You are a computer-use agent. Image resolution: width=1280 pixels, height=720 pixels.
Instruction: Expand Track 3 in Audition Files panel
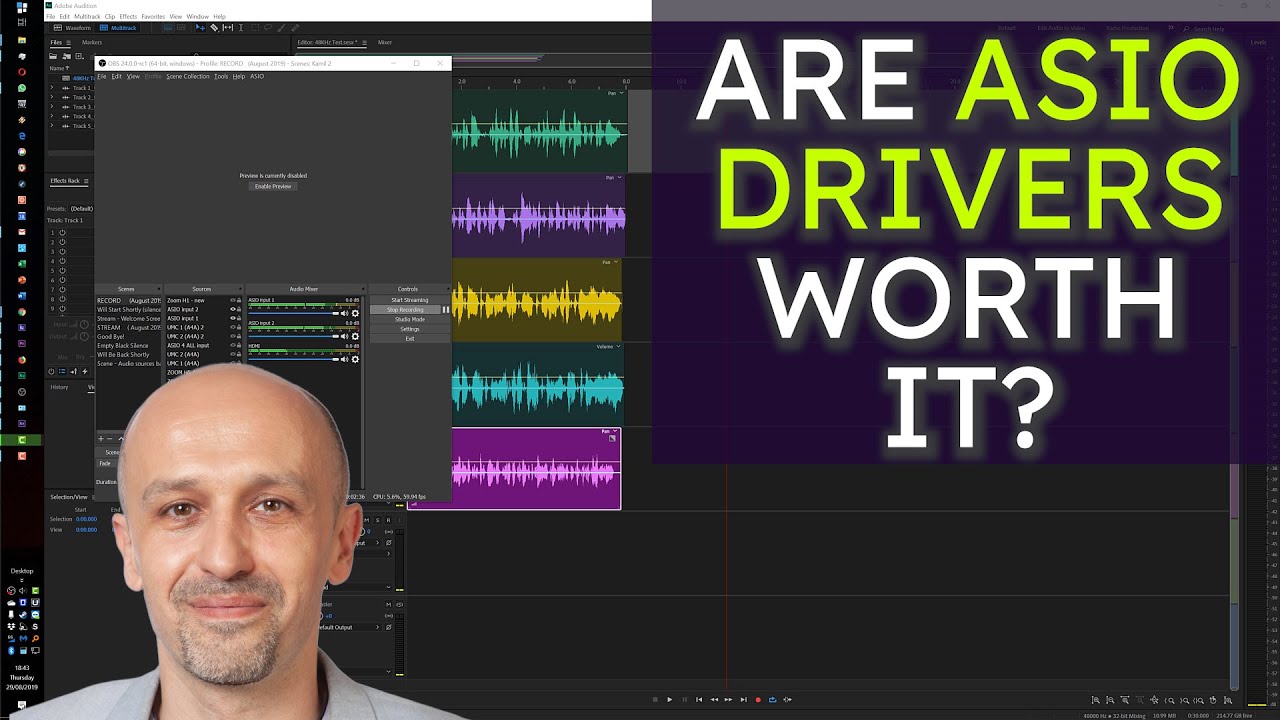click(x=52, y=106)
